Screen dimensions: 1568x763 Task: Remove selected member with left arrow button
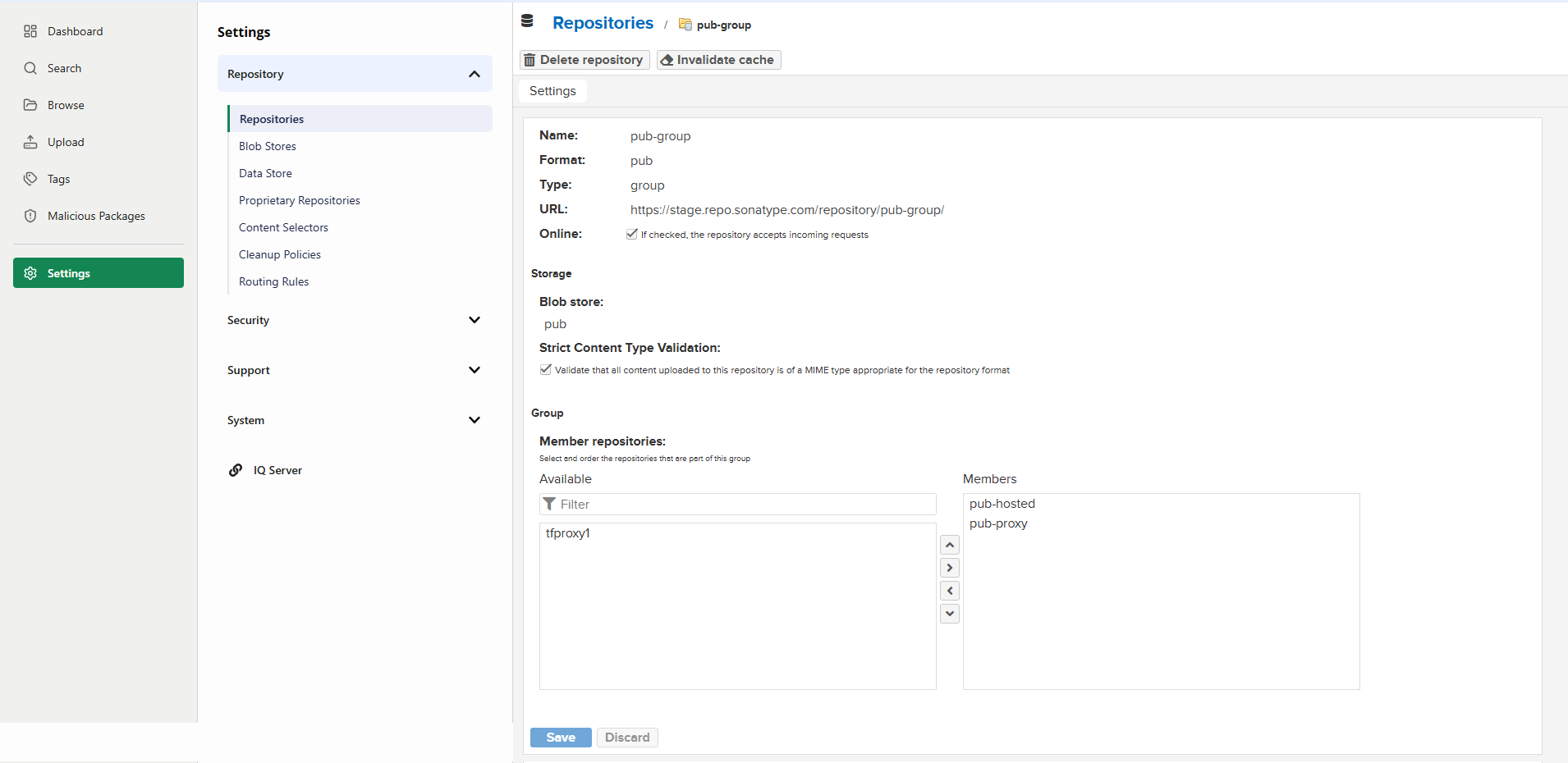pyautogui.click(x=950, y=591)
